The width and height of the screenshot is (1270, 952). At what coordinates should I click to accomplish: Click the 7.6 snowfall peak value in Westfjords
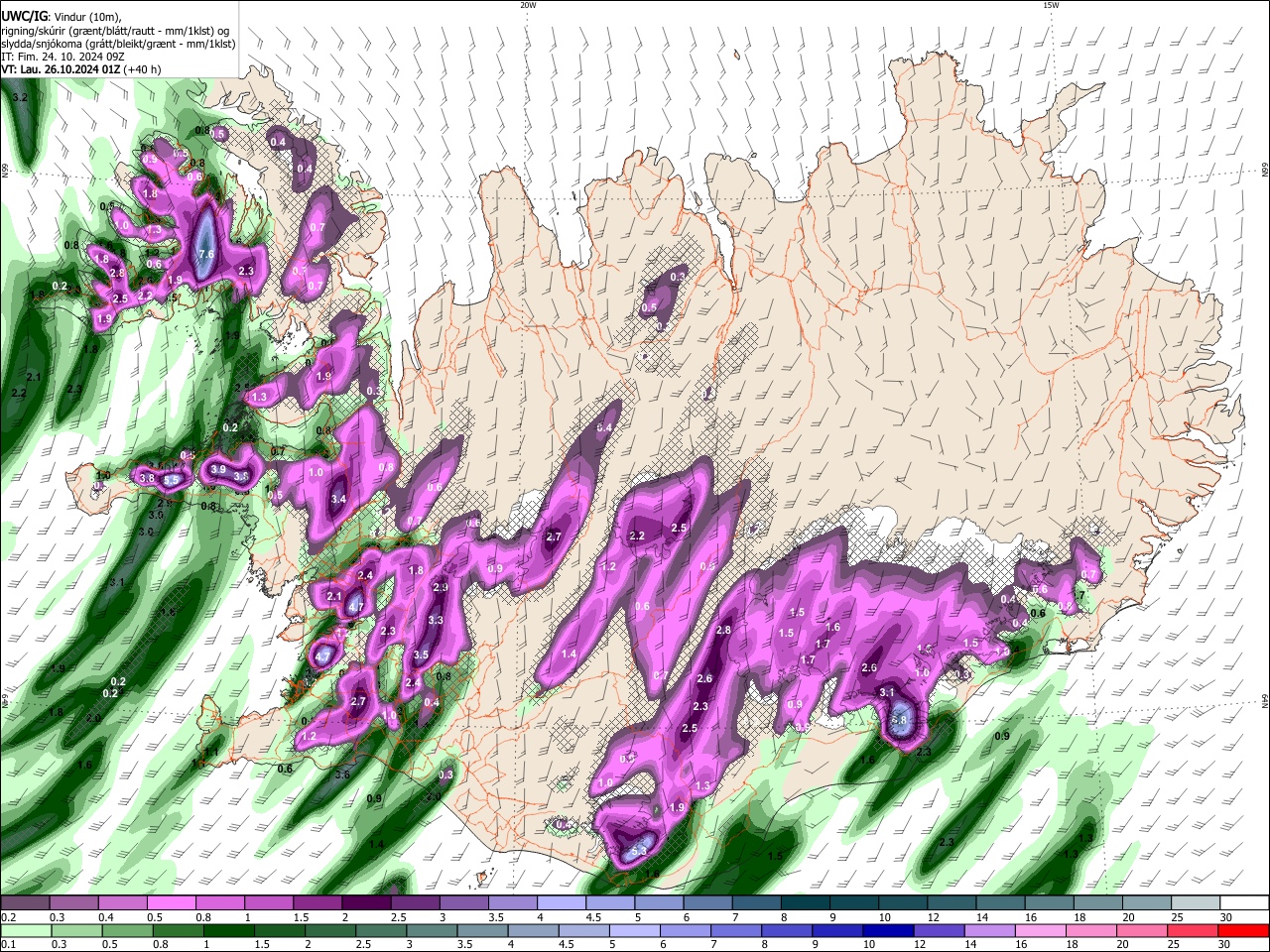[207, 254]
